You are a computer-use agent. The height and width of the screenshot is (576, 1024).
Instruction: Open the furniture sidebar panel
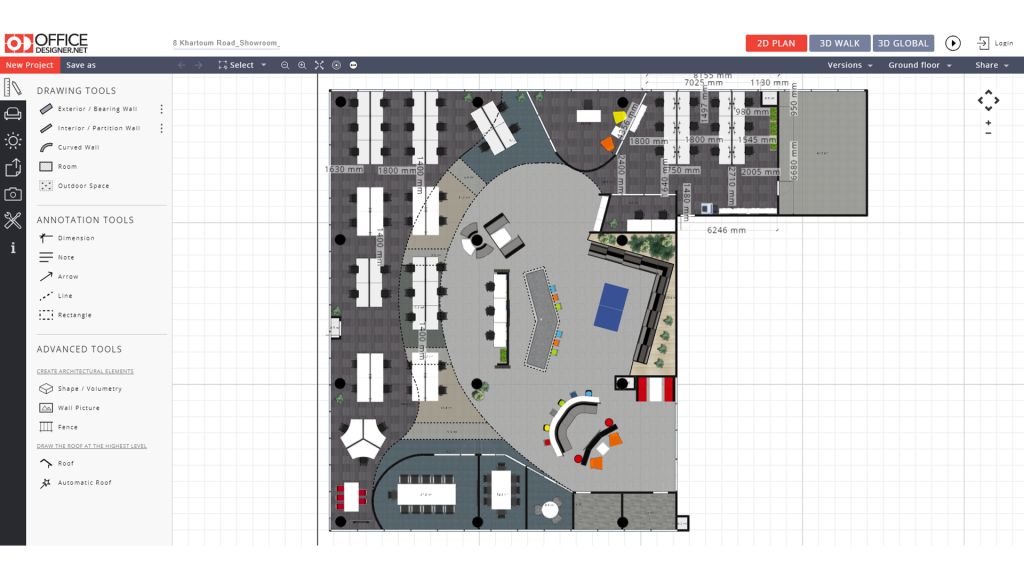click(12, 114)
